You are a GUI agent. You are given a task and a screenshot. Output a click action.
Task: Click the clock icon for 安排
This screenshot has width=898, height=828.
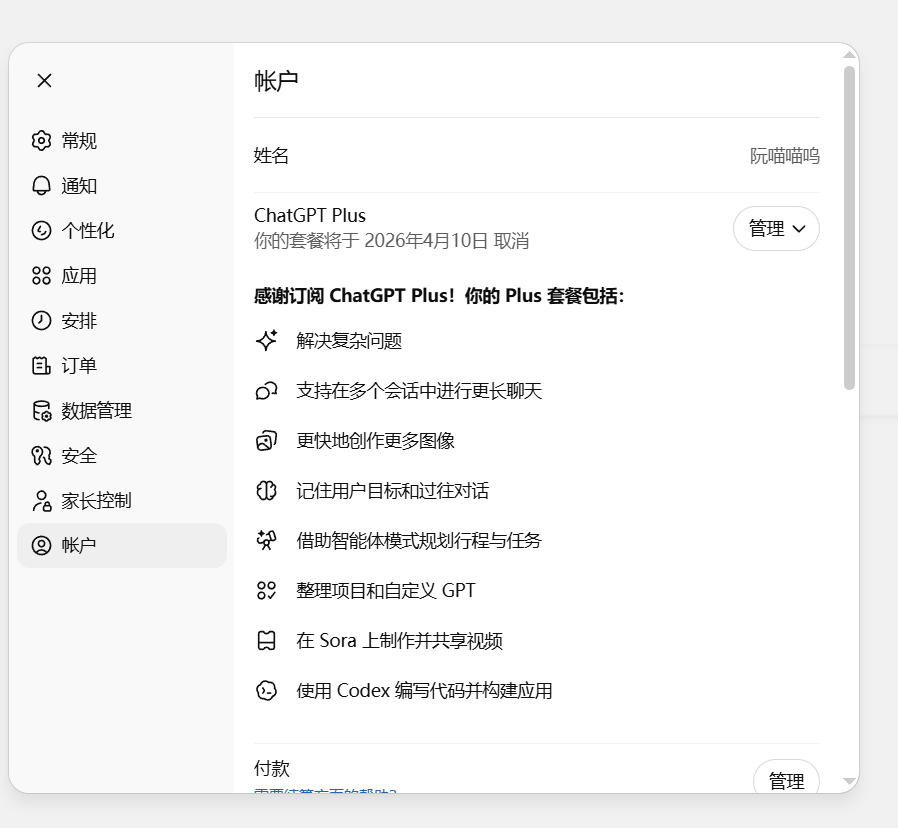coord(41,321)
